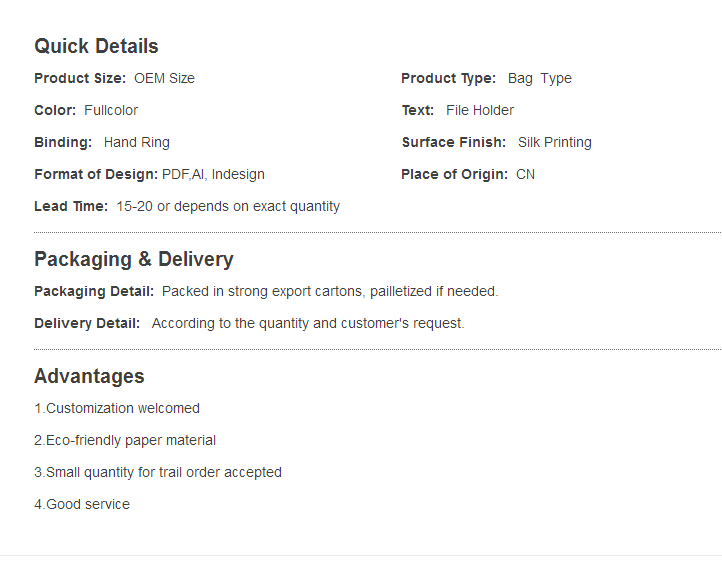722x563 pixels.
Task: Click the Advantages heading
Action: 89,376
